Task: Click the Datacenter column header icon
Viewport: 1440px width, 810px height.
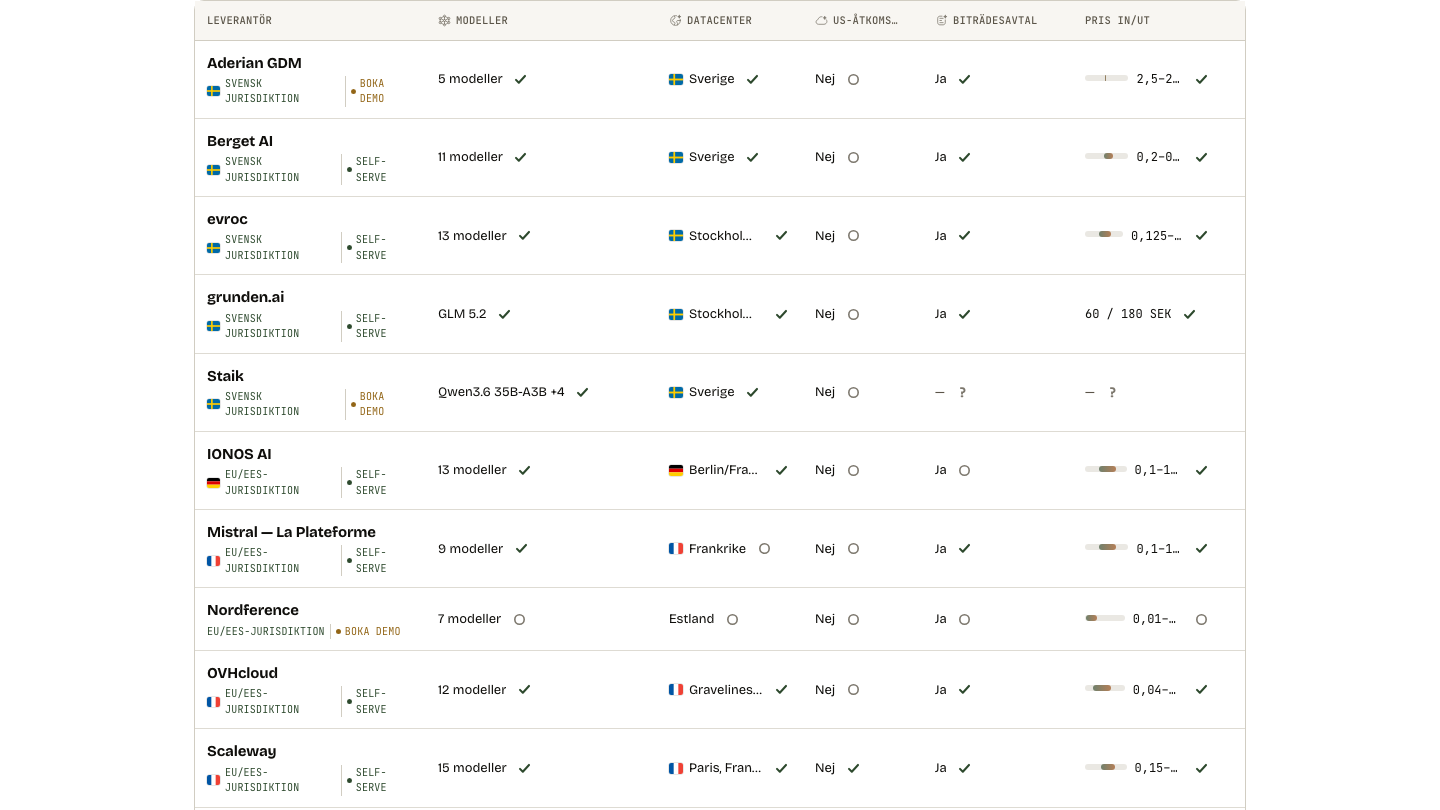Action: coord(675,21)
